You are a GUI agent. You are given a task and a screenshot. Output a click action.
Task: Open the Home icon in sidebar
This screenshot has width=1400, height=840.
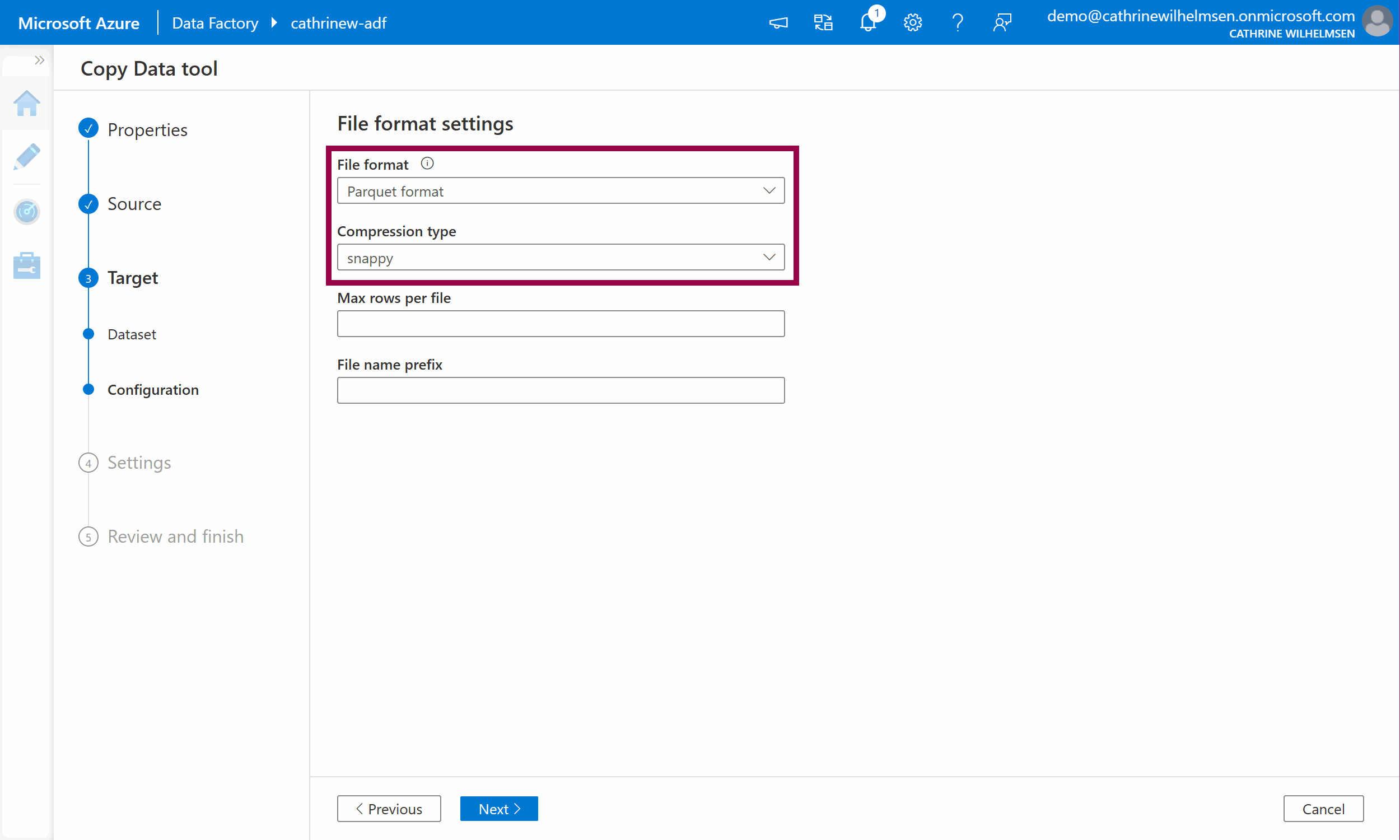[x=26, y=104]
